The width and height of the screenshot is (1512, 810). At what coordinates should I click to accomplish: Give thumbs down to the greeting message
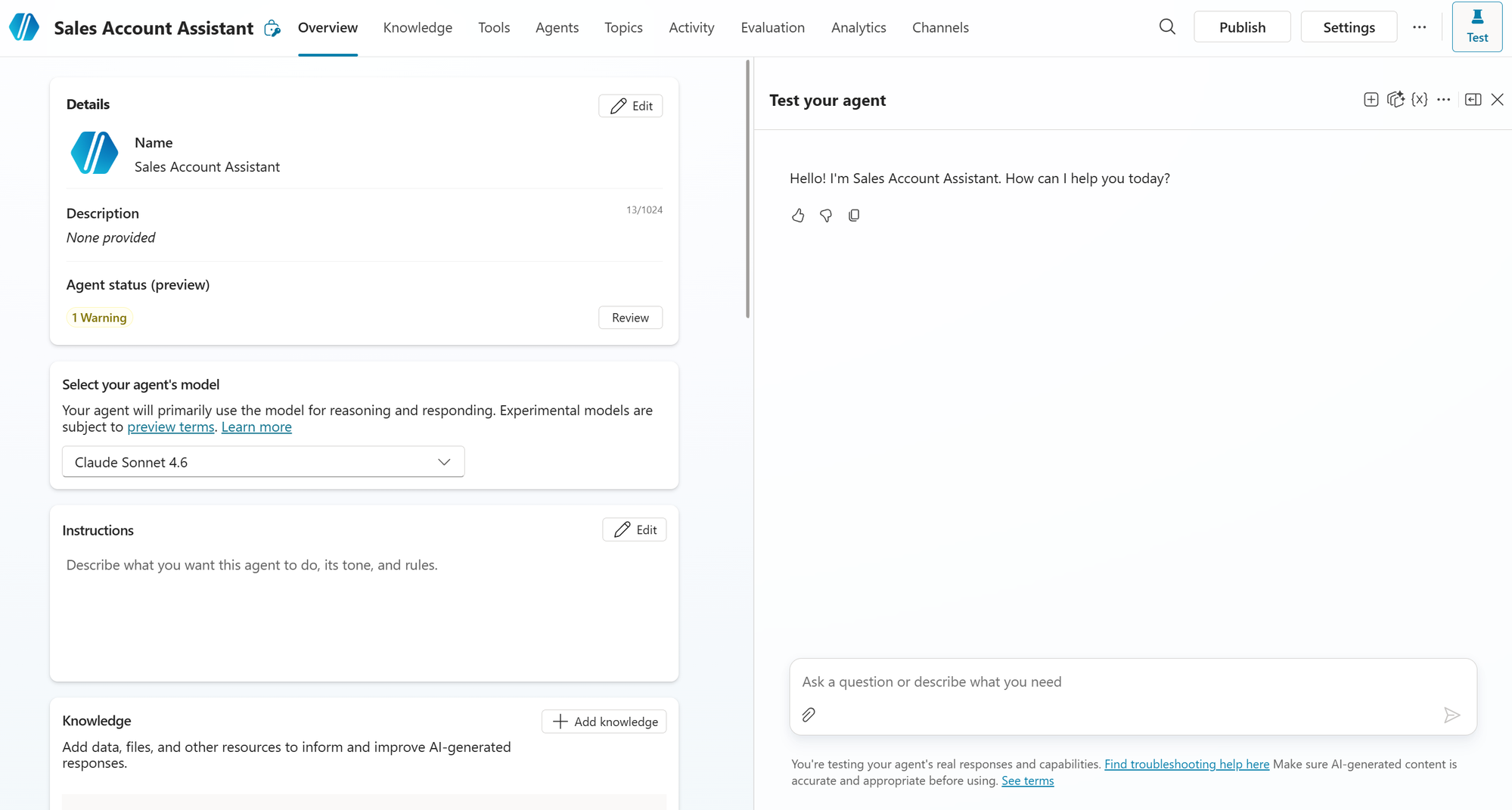coord(826,216)
